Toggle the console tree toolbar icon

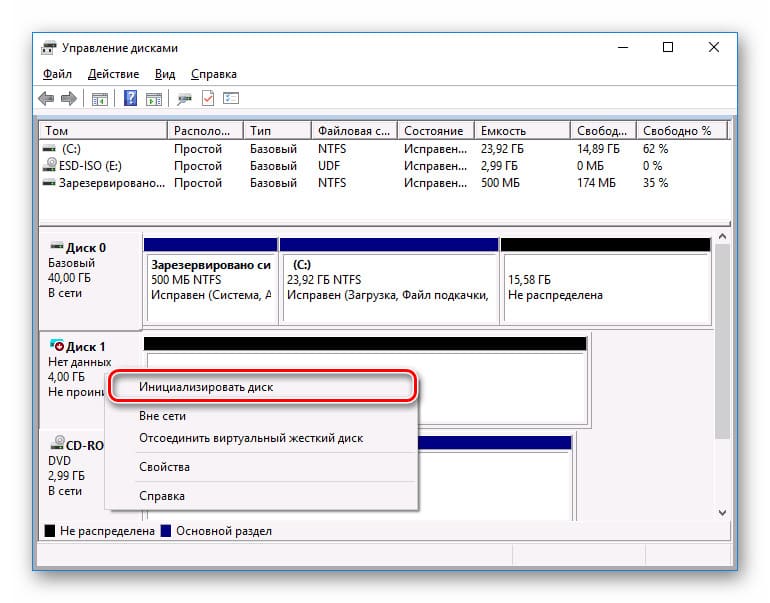[99, 99]
